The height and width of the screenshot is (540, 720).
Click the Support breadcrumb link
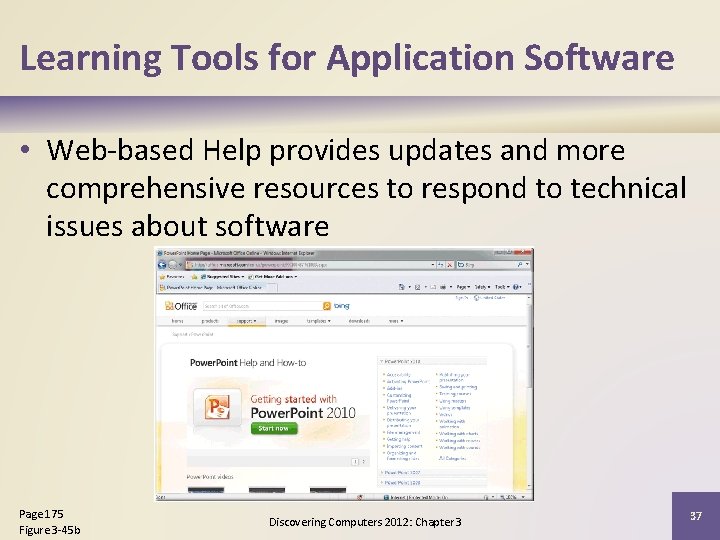[180, 334]
